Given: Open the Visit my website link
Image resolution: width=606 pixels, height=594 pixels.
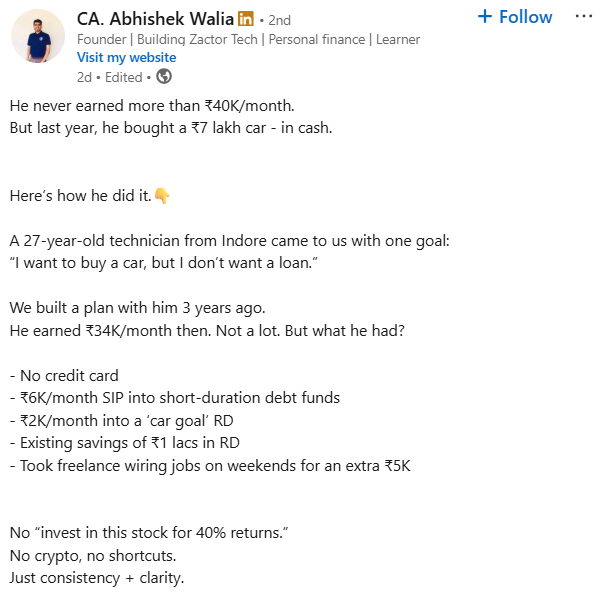Looking at the screenshot, I should coord(126,58).
